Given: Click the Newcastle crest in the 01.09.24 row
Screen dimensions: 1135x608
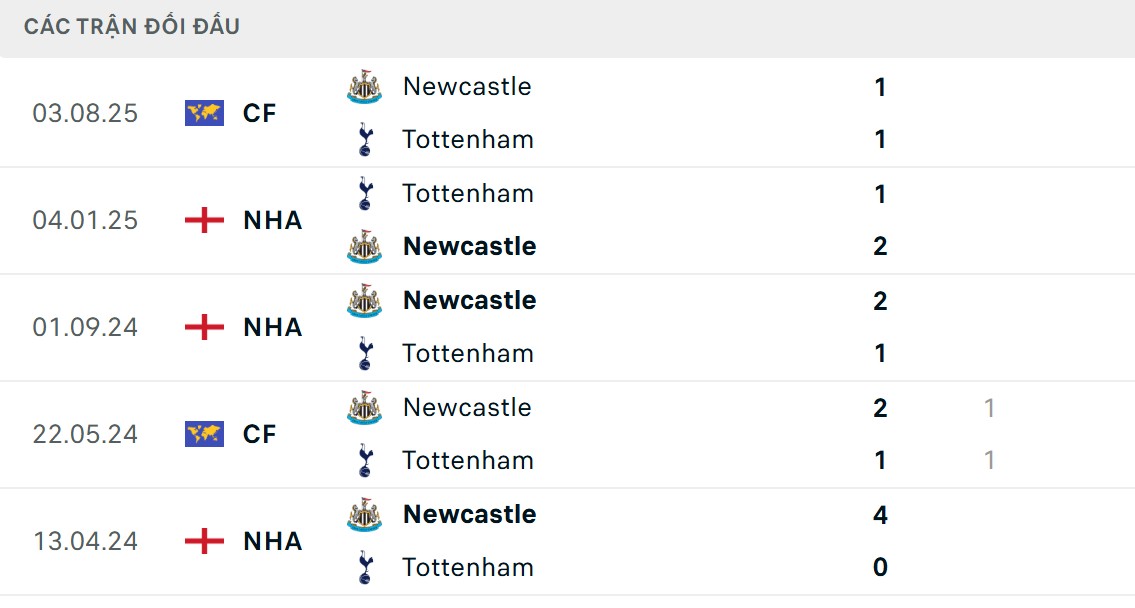Looking at the screenshot, I should click(x=364, y=299).
